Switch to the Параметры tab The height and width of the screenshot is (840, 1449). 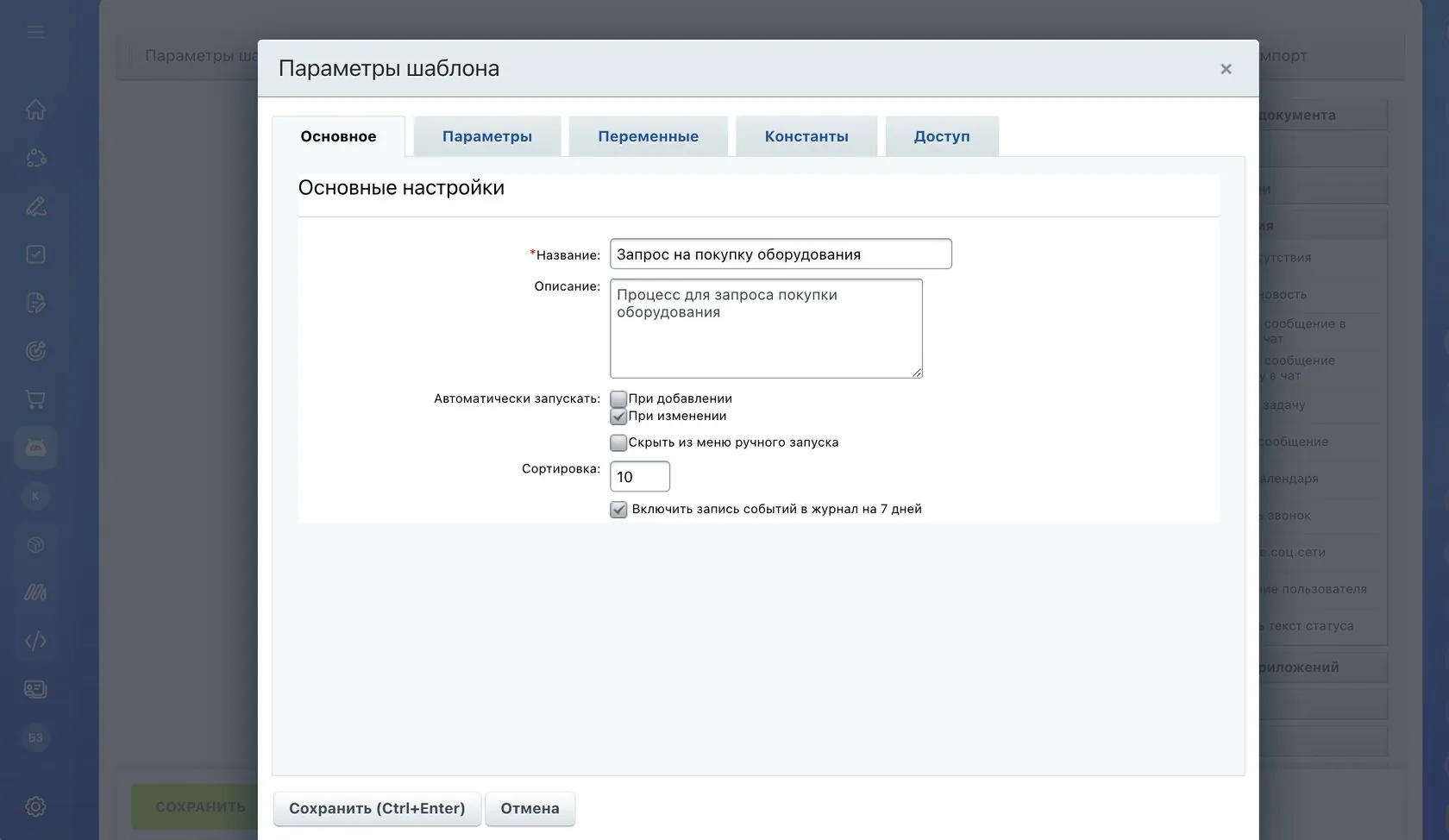tap(487, 136)
